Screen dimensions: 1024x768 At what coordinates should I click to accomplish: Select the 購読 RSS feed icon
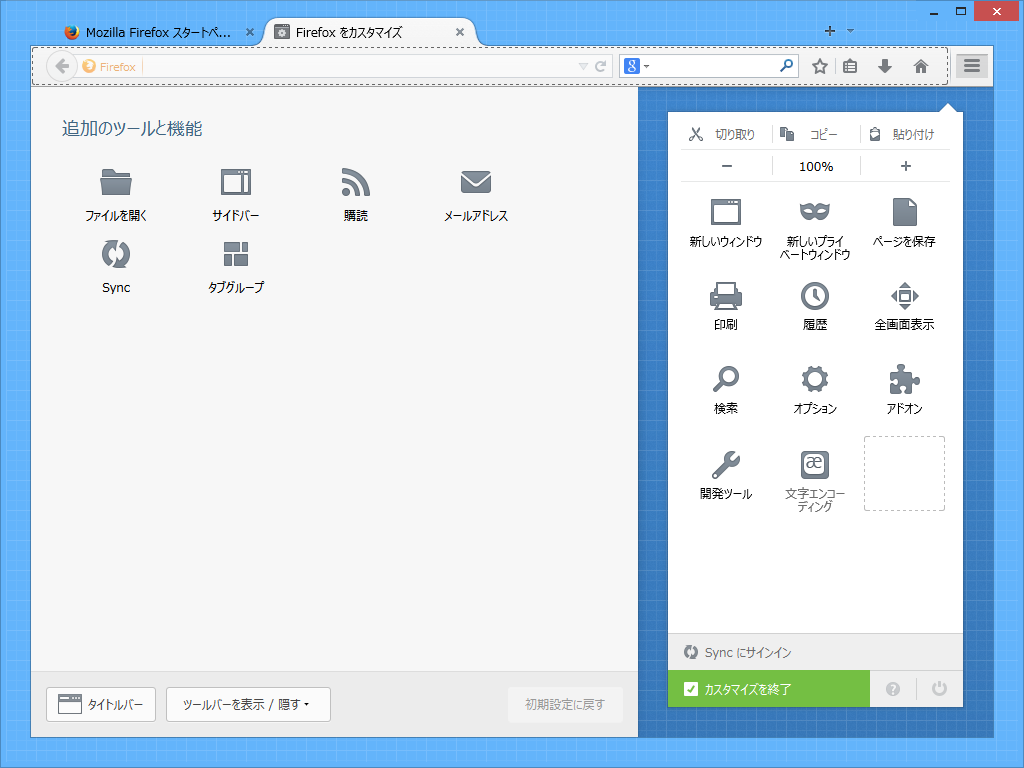tap(355, 182)
